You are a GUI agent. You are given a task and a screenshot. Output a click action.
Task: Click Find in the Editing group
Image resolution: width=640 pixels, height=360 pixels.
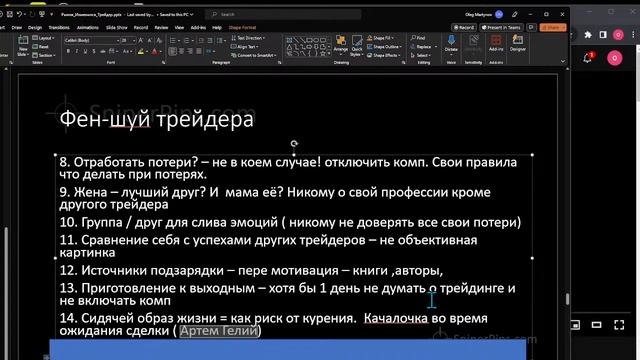418,38
